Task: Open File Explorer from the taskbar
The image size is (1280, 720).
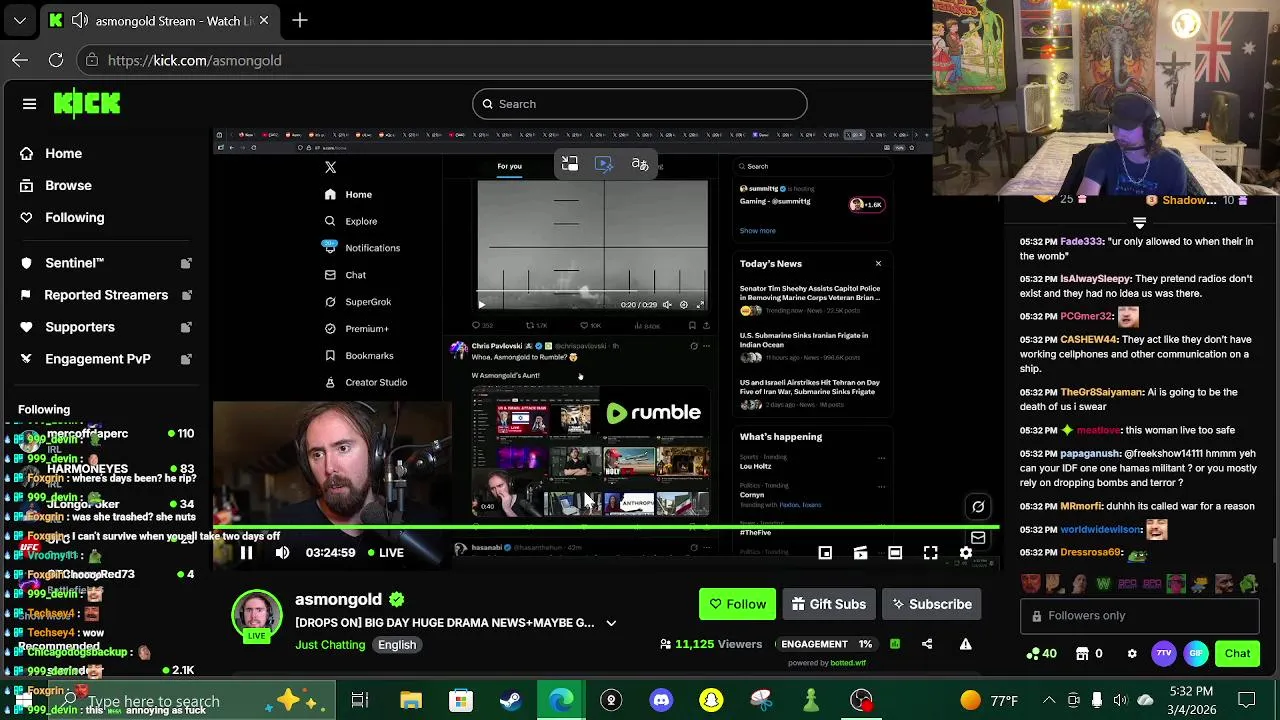Action: pos(411,700)
